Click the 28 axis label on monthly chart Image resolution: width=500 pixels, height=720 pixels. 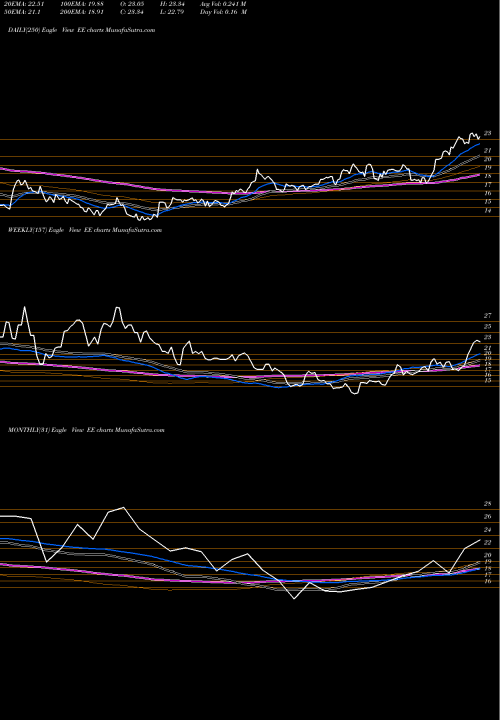488,504
